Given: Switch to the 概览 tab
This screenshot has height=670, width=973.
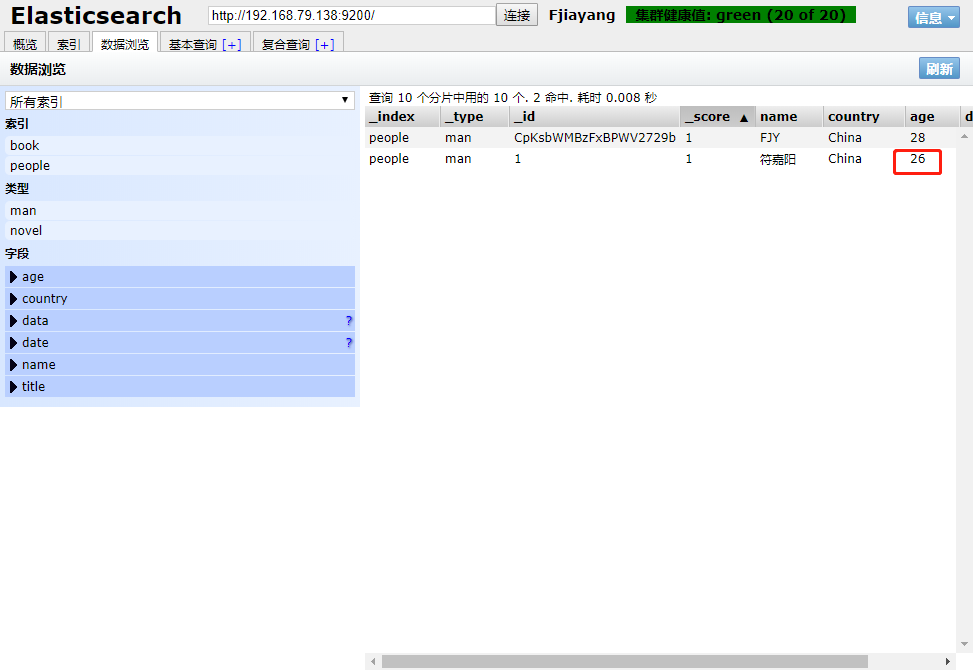Looking at the screenshot, I should (x=25, y=44).
